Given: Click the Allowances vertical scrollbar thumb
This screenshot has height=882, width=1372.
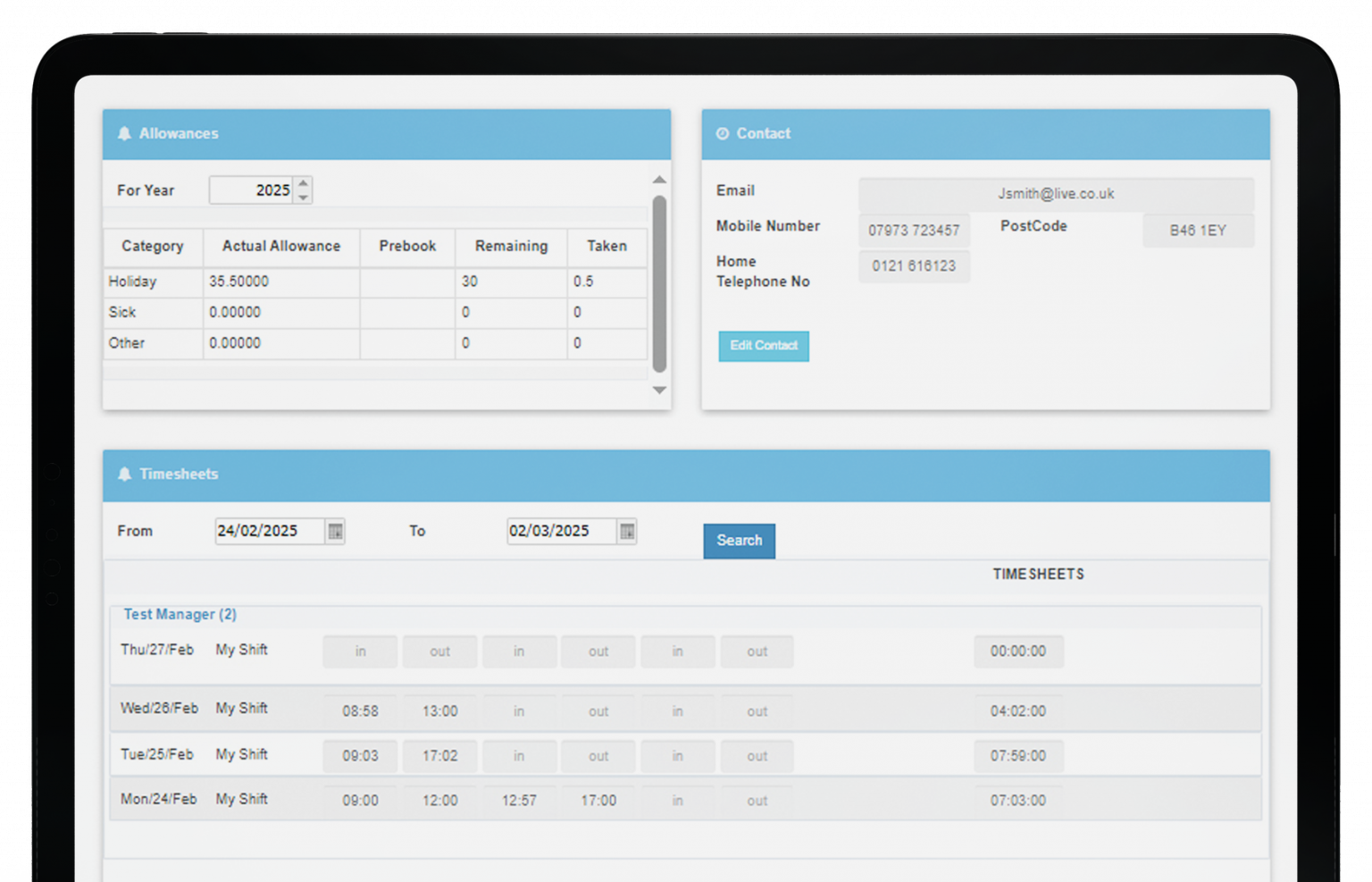Looking at the screenshot, I should coord(659,283).
